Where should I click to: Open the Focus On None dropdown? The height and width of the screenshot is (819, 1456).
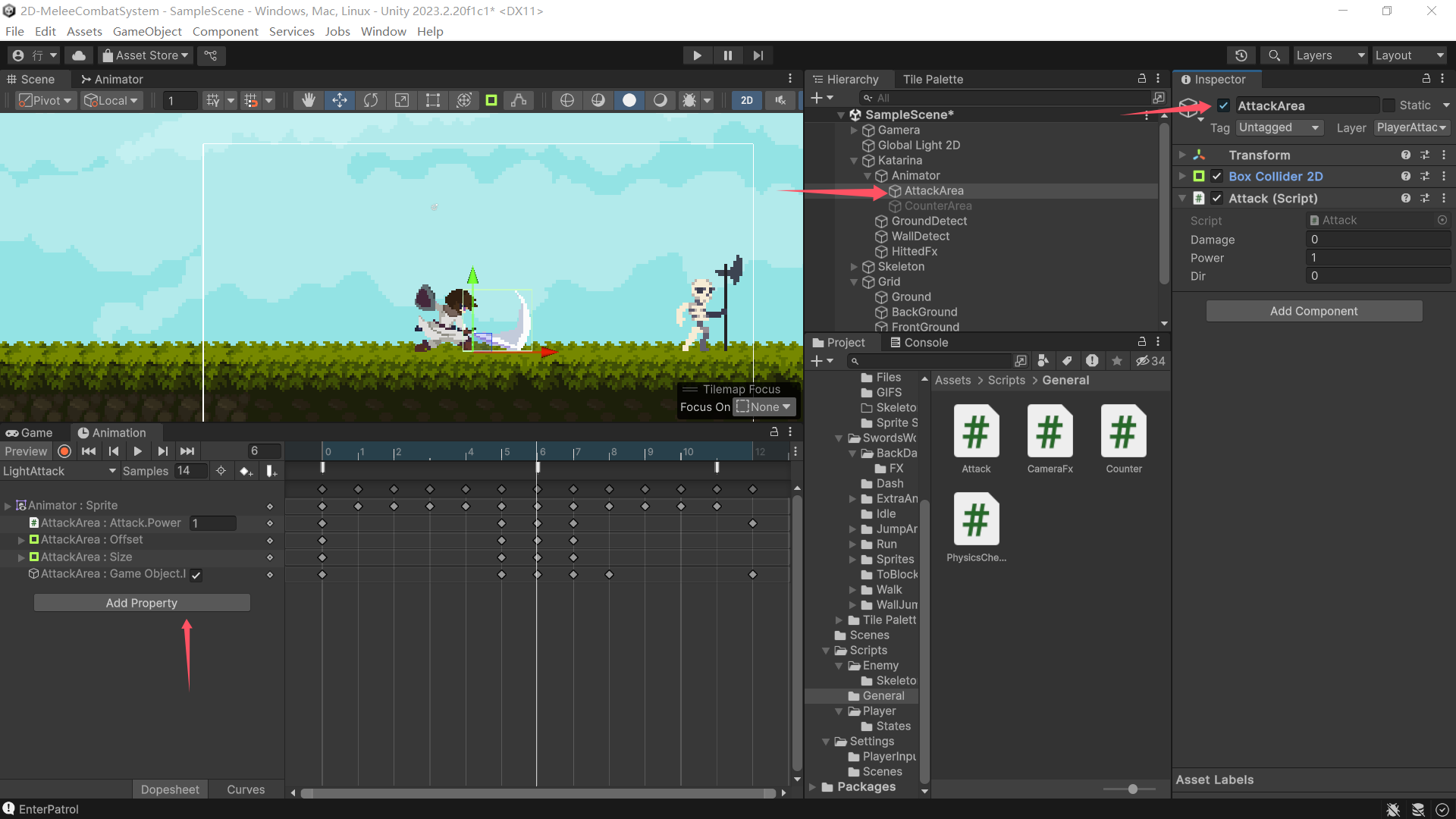point(764,407)
